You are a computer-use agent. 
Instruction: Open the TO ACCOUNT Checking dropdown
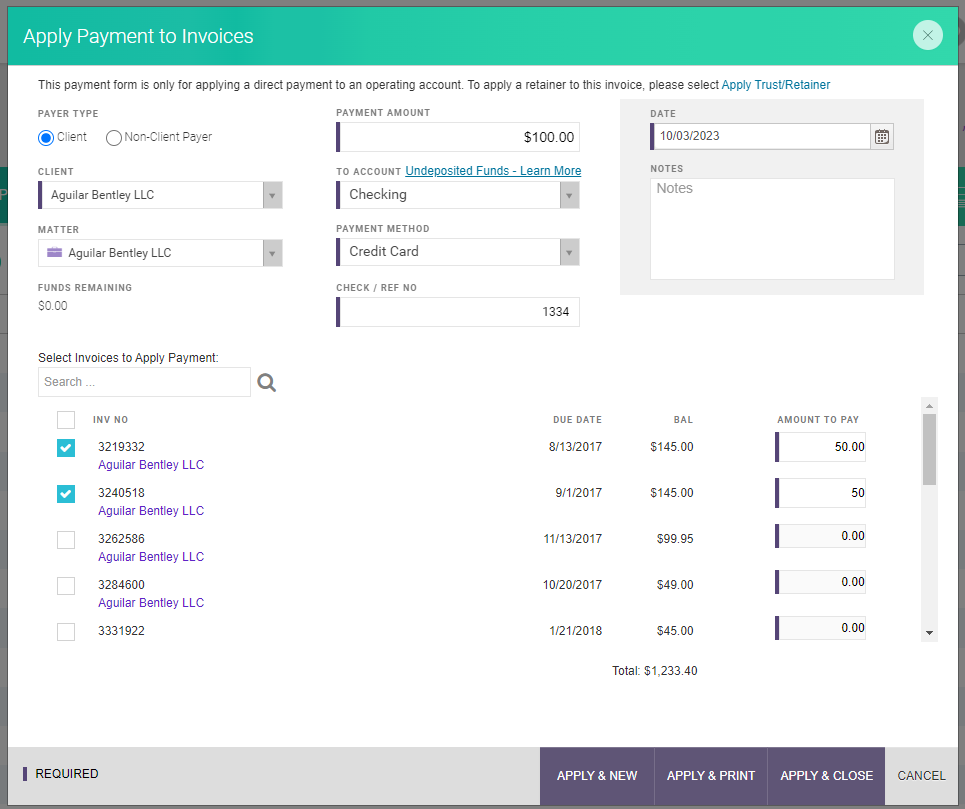568,194
